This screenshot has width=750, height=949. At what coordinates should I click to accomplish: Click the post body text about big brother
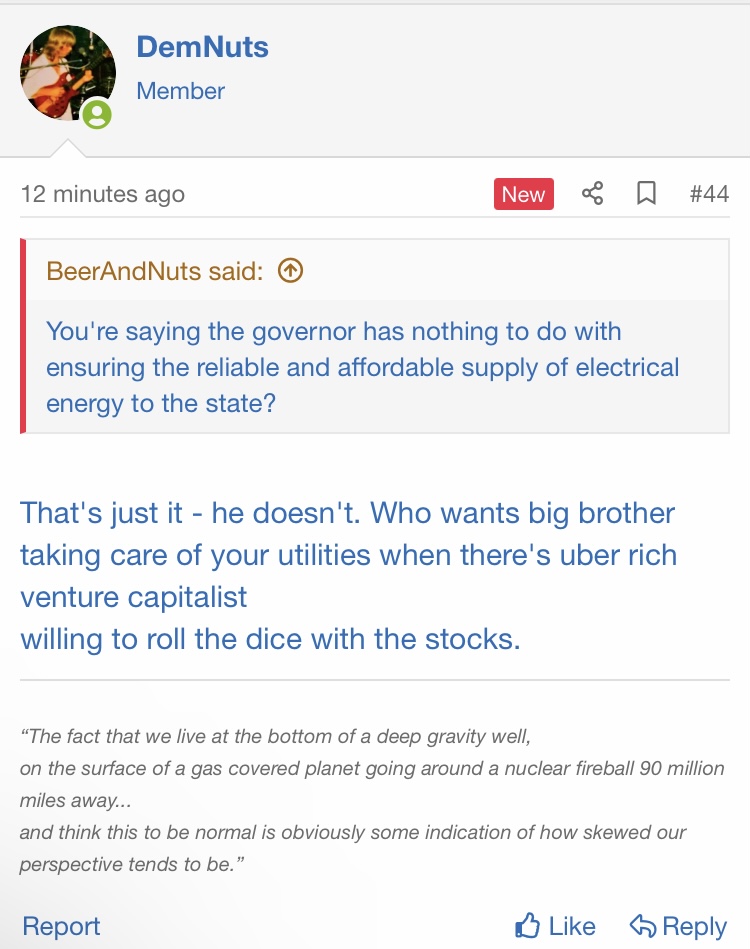coord(348,575)
